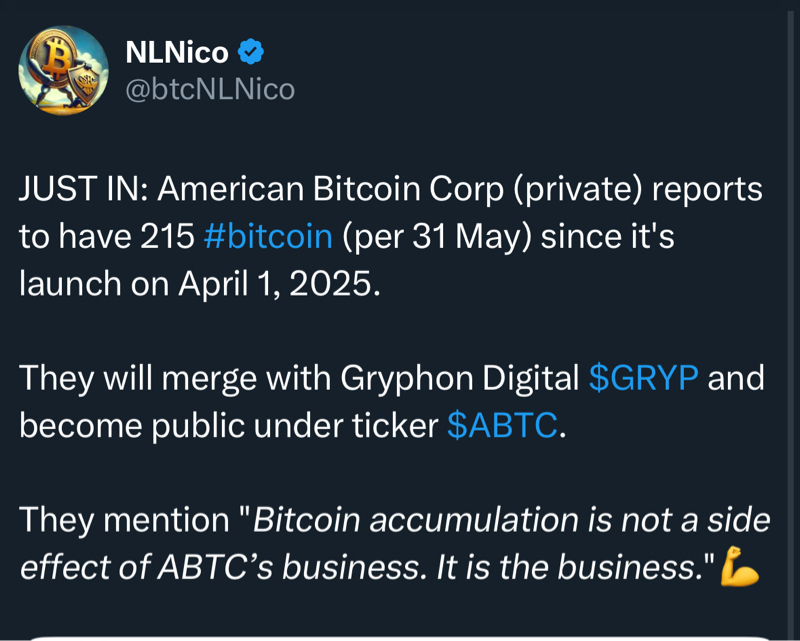Image resolution: width=800 pixels, height=641 pixels.
Task: Click the flexed bicep emoji
Action: click(x=740, y=569)
